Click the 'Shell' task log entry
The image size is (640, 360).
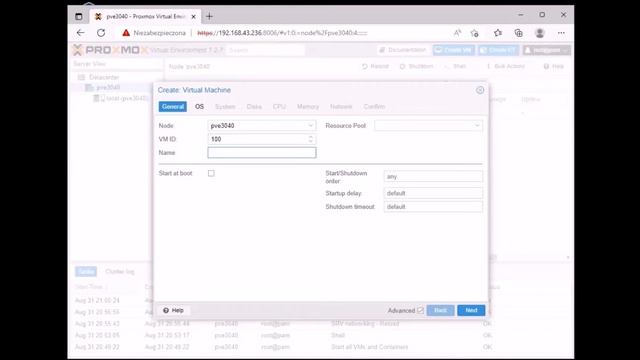[x=338, y=335]
